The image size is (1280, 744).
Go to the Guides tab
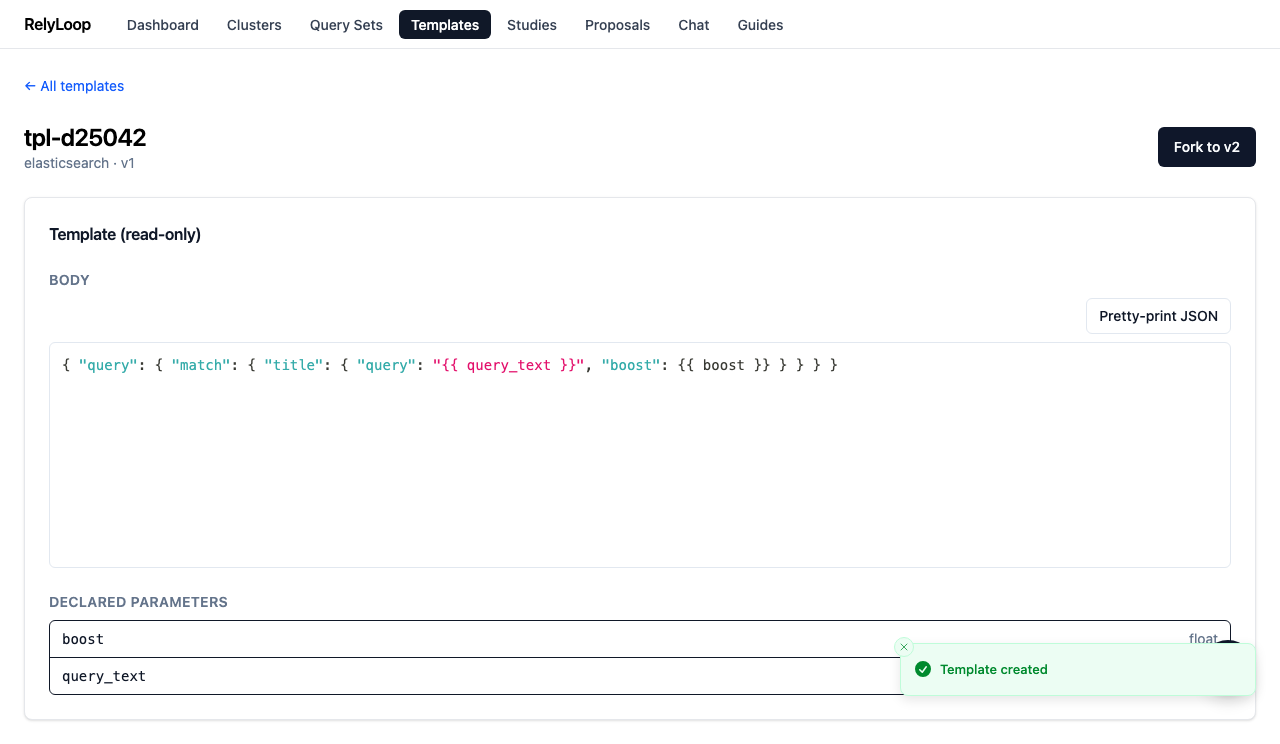760,25
